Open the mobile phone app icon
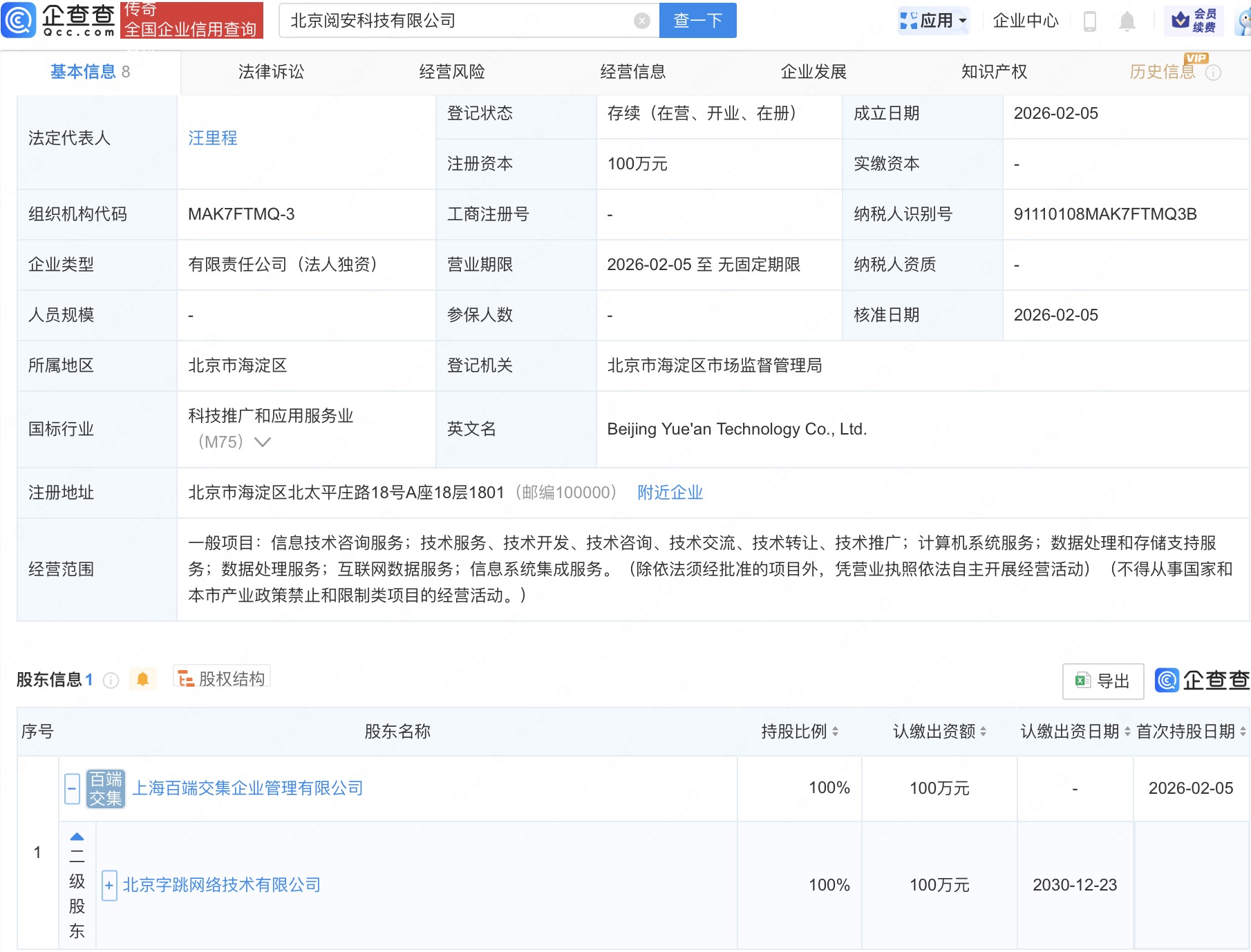1251x952 pixels. tap(1089, 21)
